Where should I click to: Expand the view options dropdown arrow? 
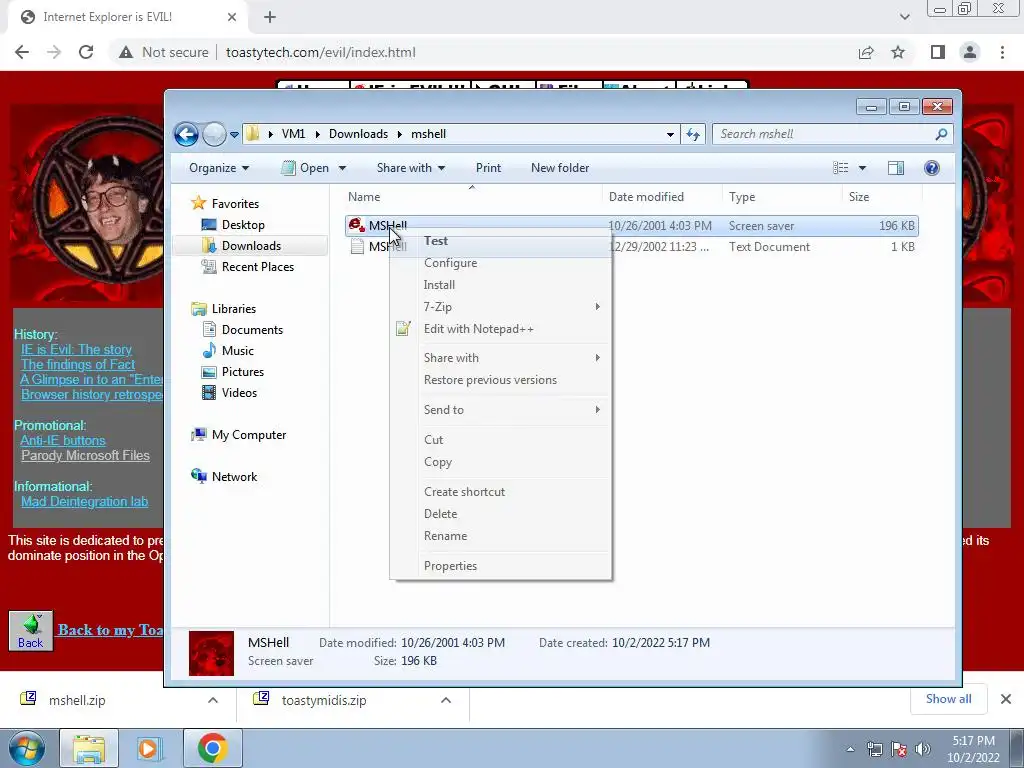point(862,168)
